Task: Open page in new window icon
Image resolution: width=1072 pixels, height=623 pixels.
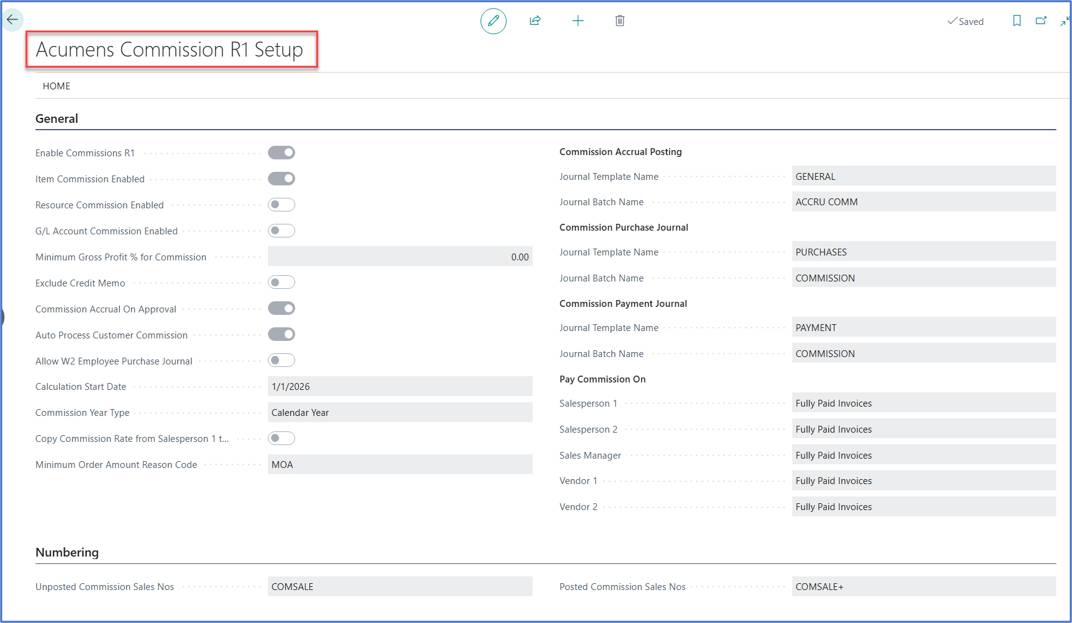Action: tap(1041, 21)
